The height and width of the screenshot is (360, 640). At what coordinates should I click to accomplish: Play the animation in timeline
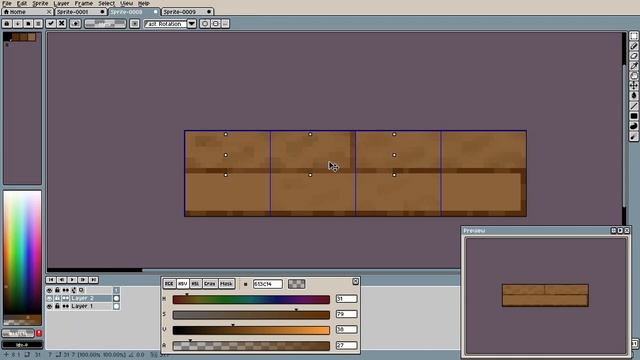[72, 280]
